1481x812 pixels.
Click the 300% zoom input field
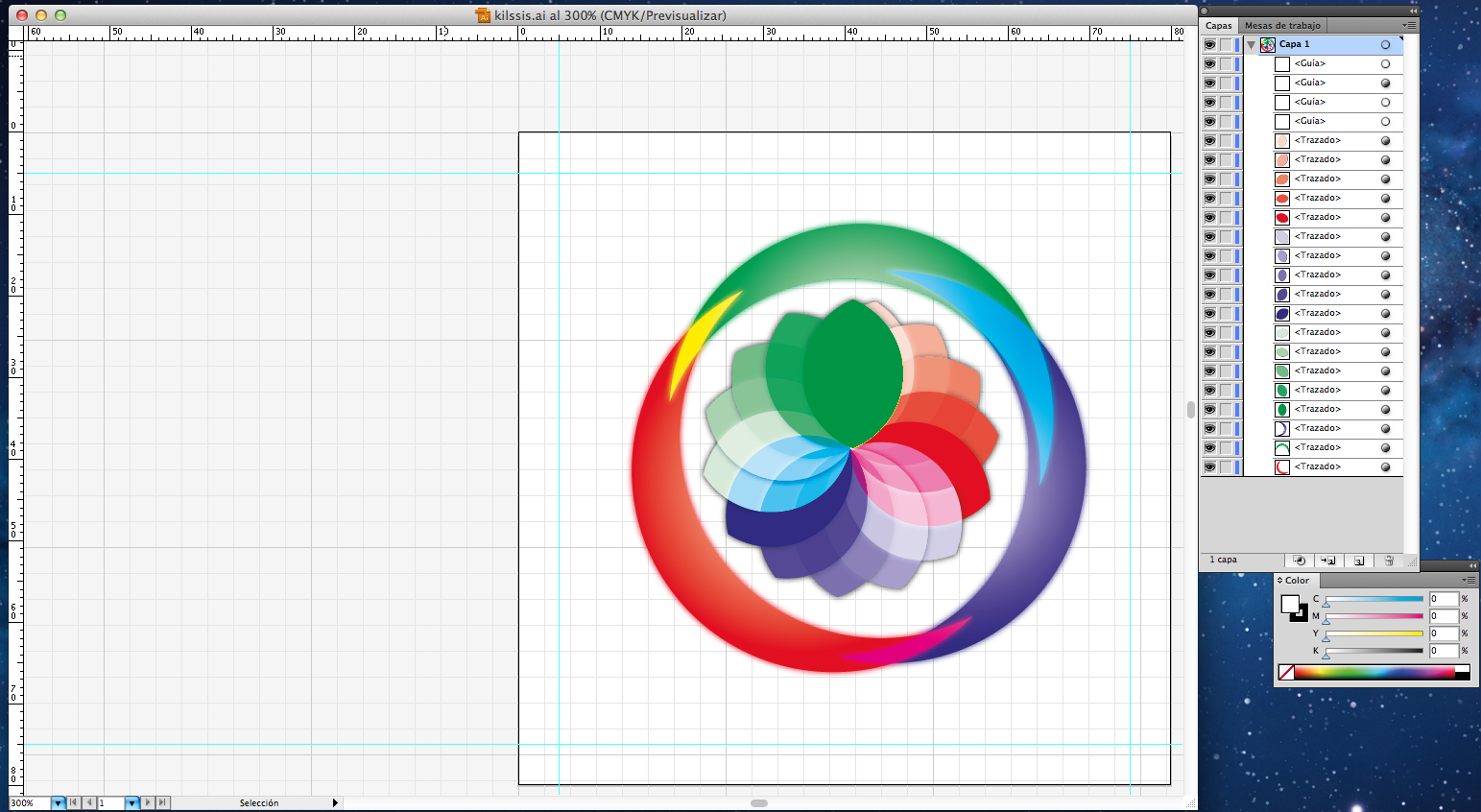(29, 802)
